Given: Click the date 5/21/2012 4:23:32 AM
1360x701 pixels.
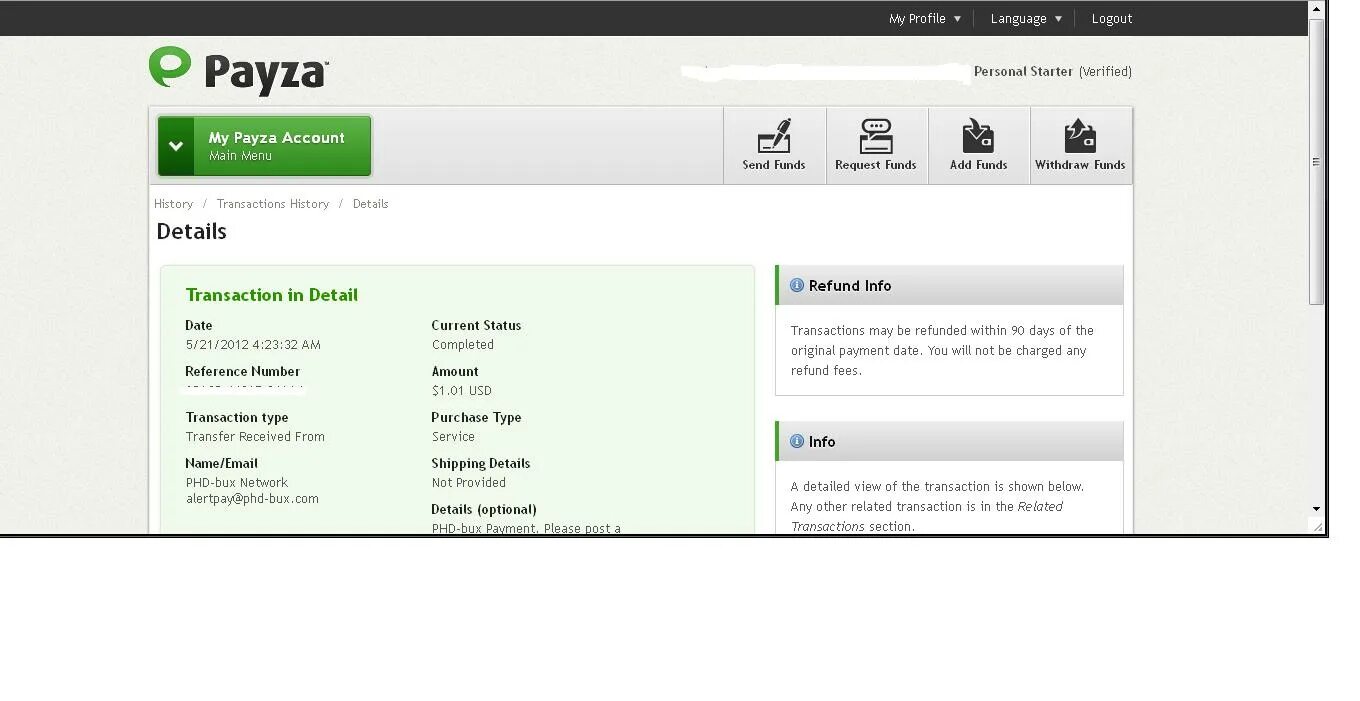Looking at the screenshot, I should tap(253, 344).
